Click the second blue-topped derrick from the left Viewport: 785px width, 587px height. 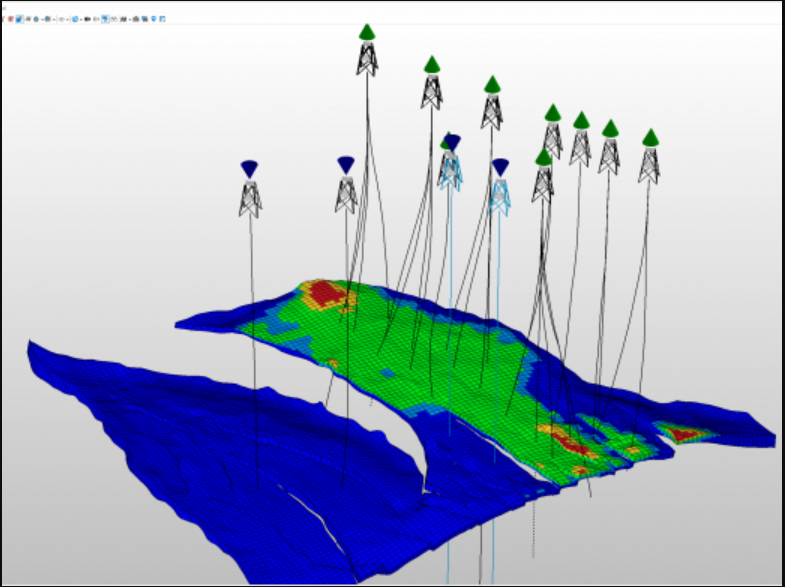point(345,190)
